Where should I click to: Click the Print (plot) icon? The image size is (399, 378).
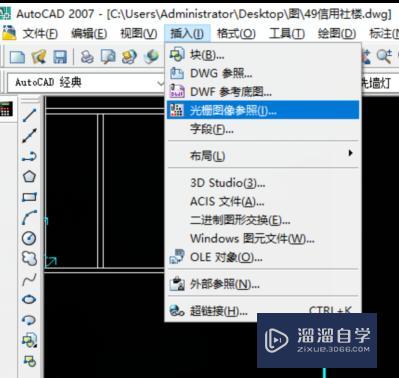(87, 57)
